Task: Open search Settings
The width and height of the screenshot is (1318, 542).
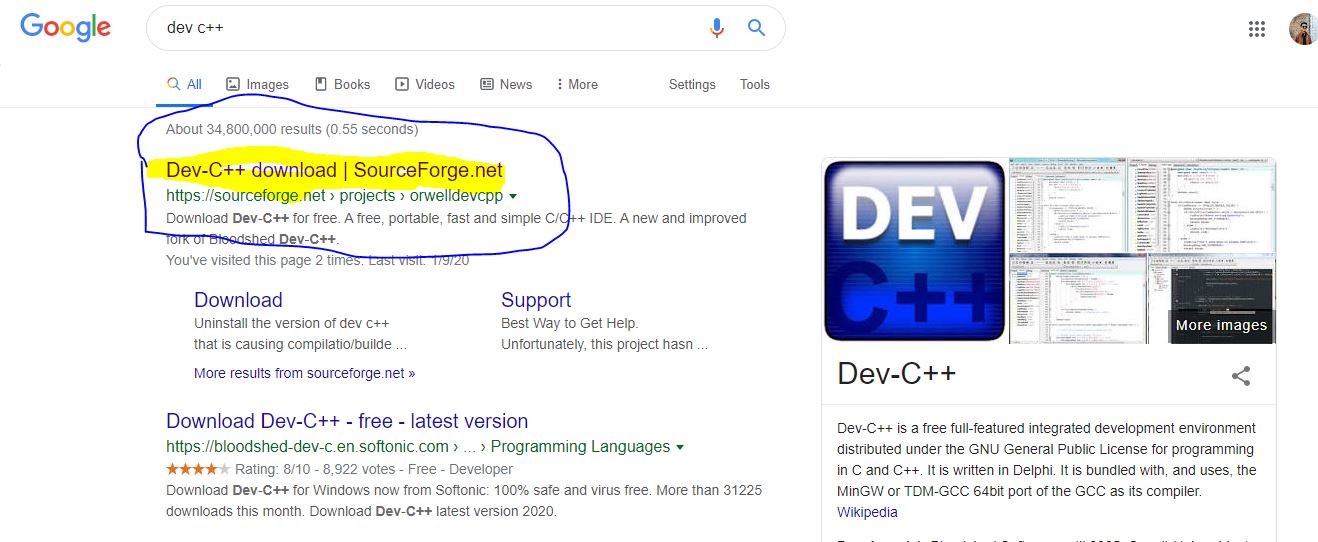Action: [692, 85]
